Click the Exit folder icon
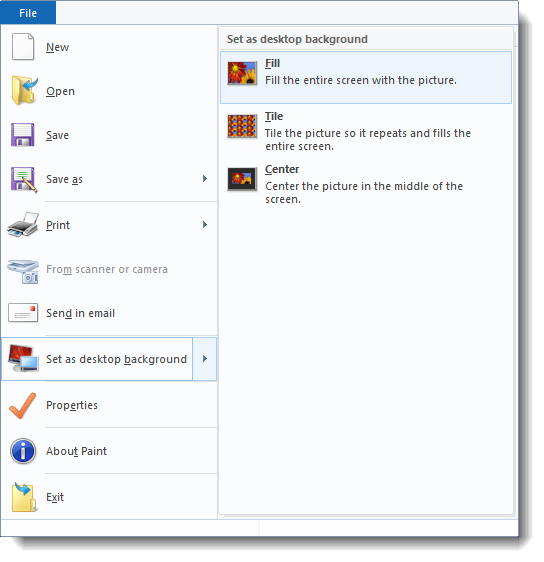544x562 pixels. click(x=24, y=497)
